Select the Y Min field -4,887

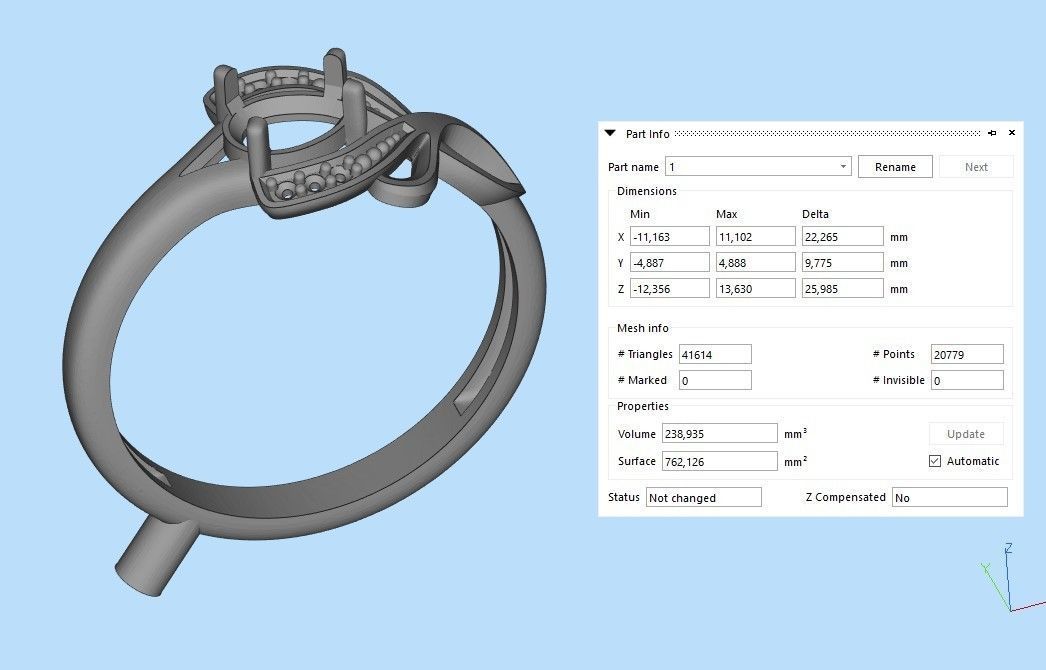tap(670, 262)
